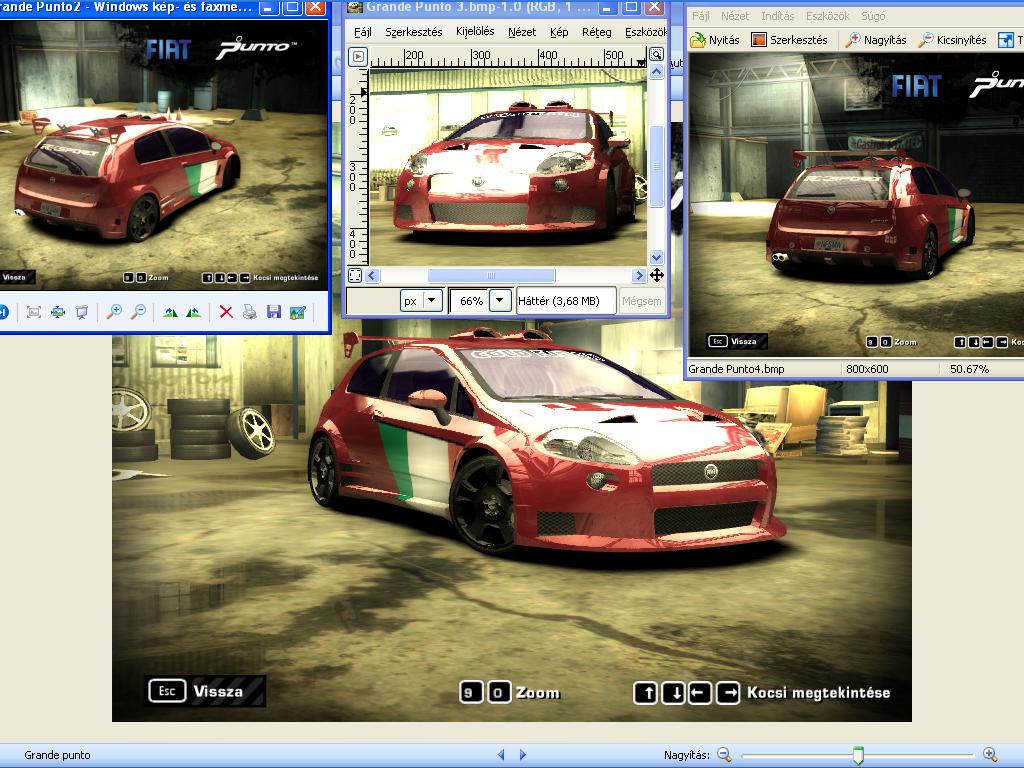This screenshot has width=1024, height=768.
Task: Open the px unit dropdown in GIMP
Action: (434, 301)
